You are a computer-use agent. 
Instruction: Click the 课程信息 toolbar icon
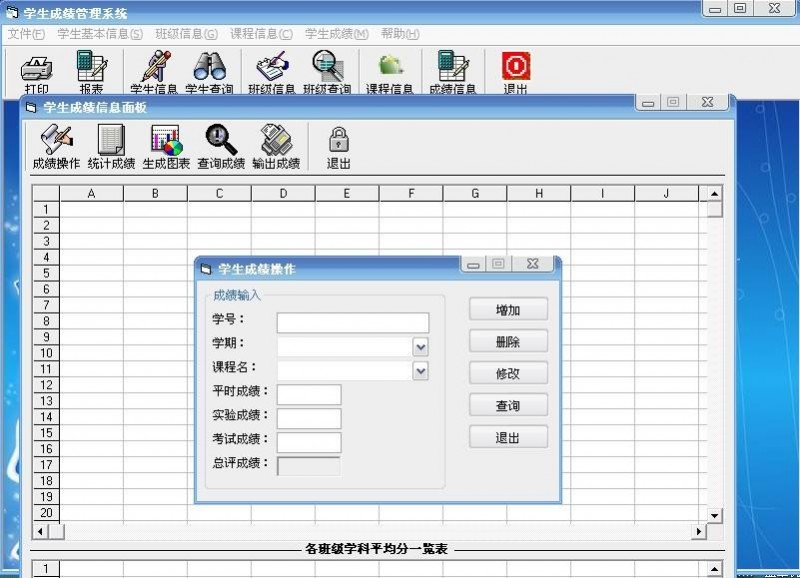tap(389, 70)
